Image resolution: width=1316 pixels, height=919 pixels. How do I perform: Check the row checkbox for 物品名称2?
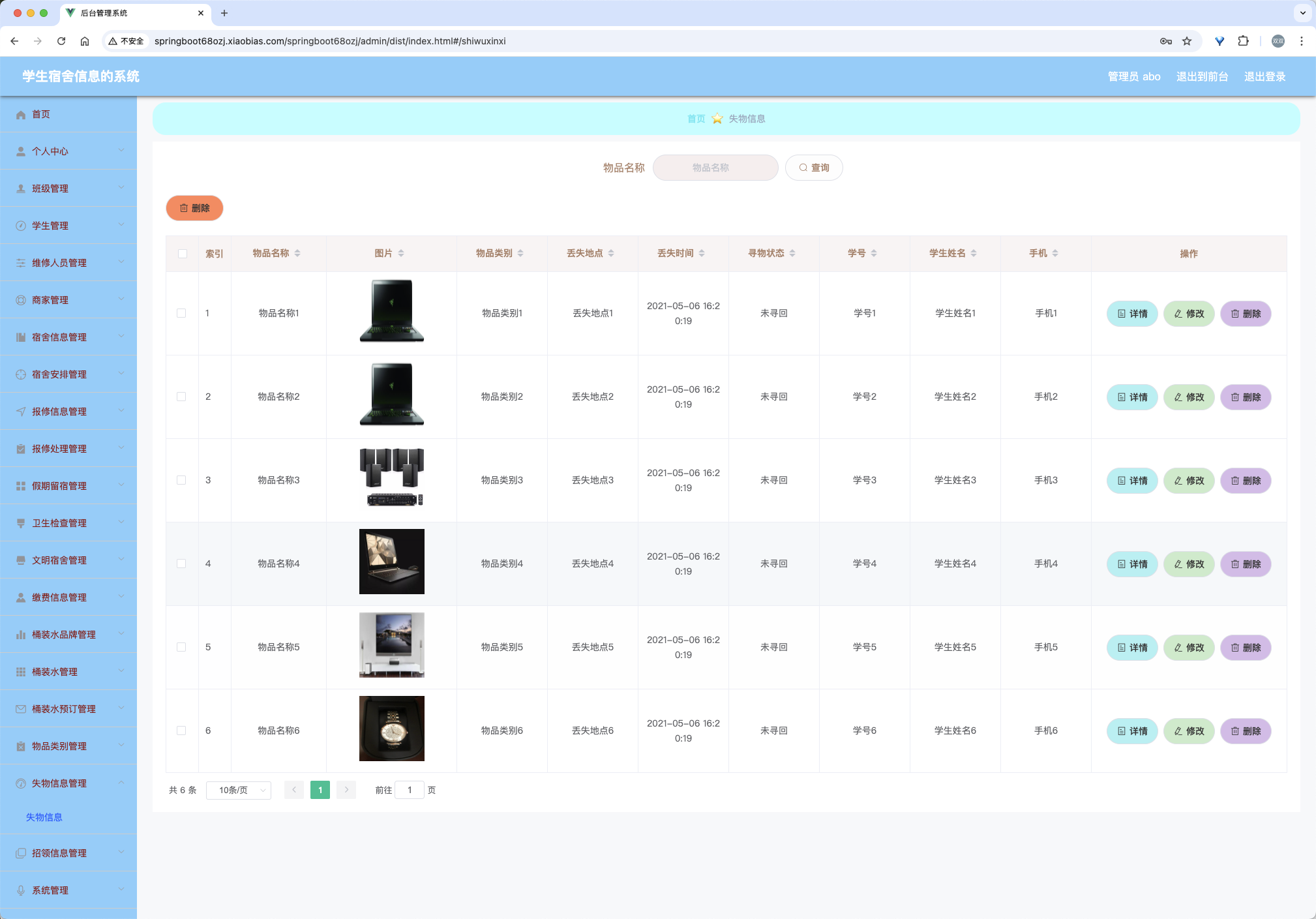(181, 397)
